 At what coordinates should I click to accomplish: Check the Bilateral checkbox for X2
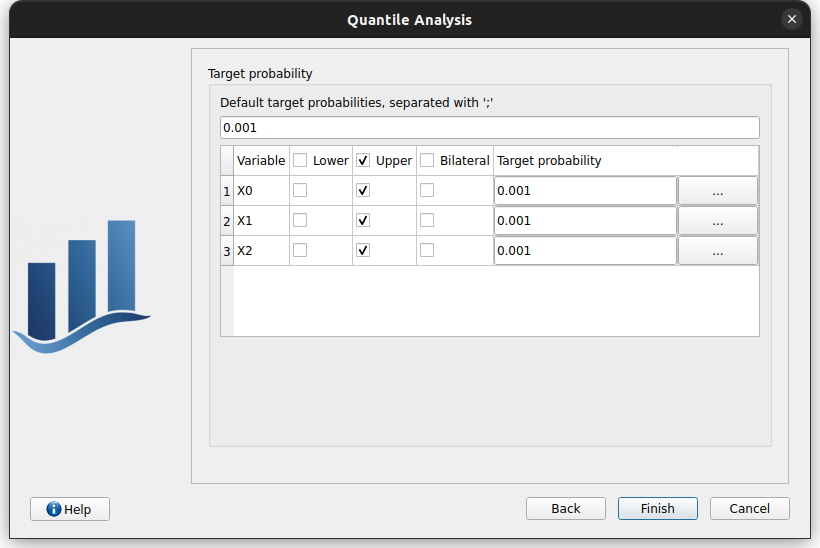click(427, 250)
